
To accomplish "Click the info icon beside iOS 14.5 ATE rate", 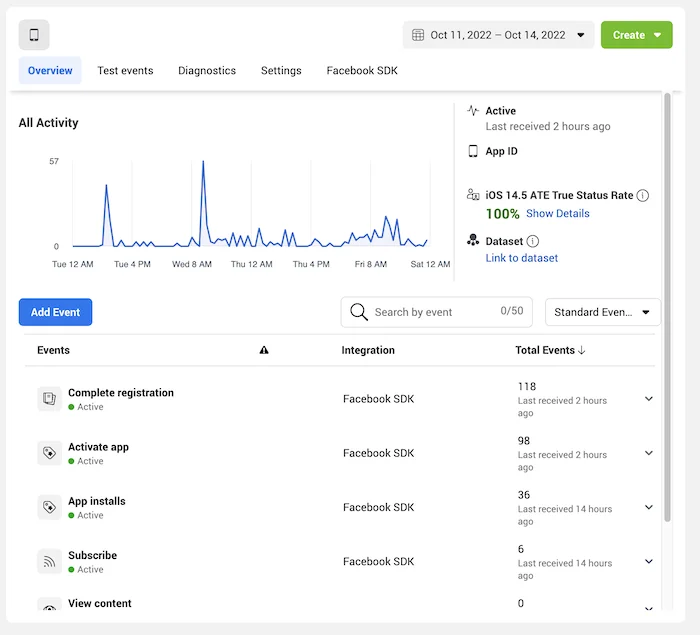I will [x=643, y=196].
